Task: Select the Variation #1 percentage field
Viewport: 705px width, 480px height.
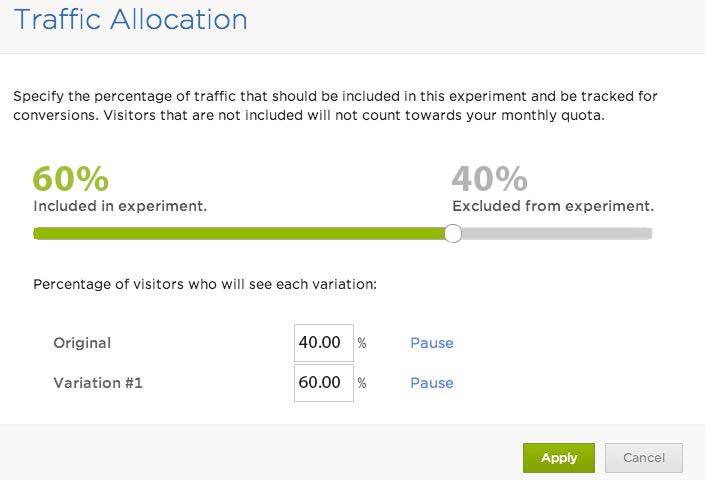Action: tap(323, 382)
